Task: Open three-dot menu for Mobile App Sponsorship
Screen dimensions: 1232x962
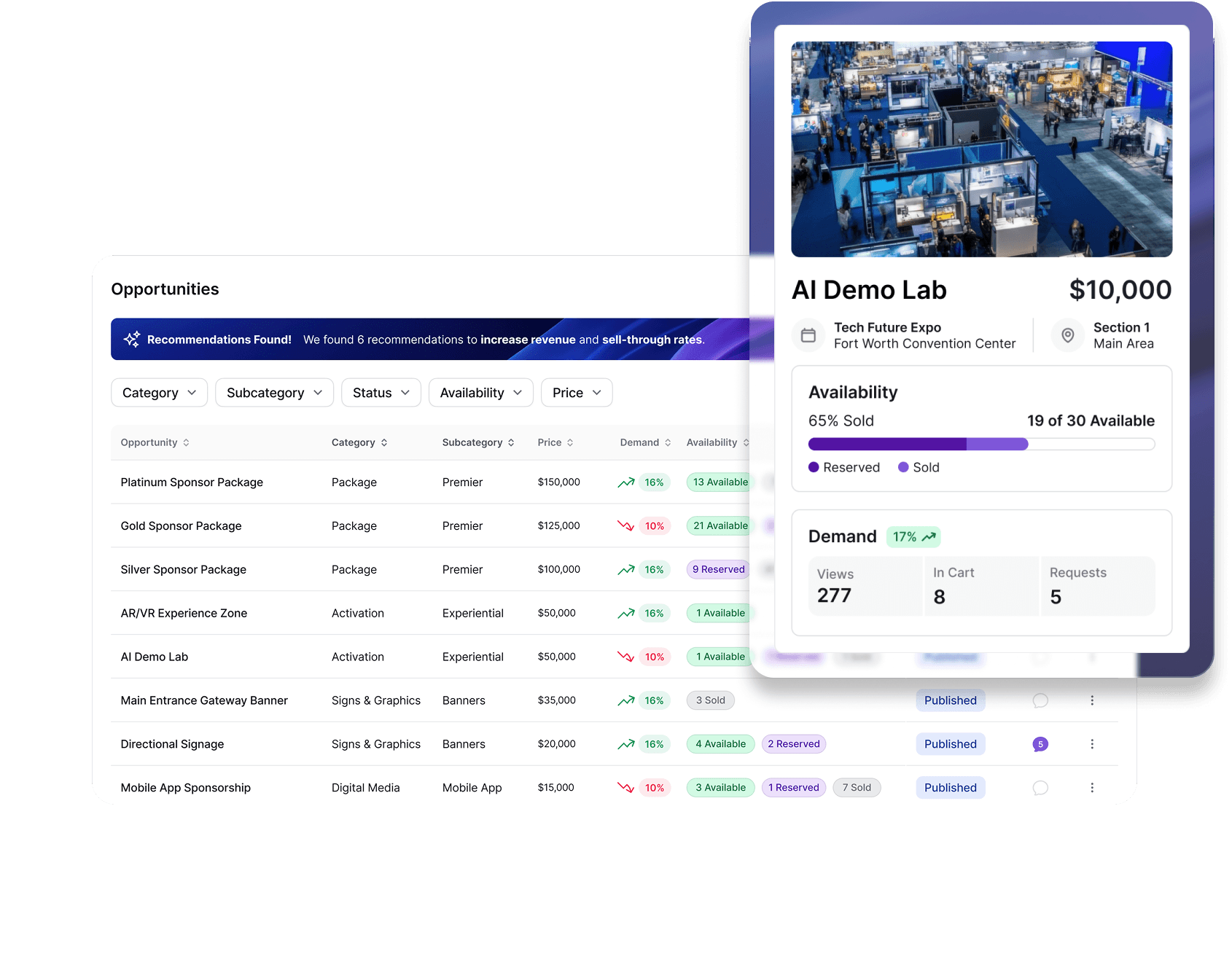Action: 1092,788
